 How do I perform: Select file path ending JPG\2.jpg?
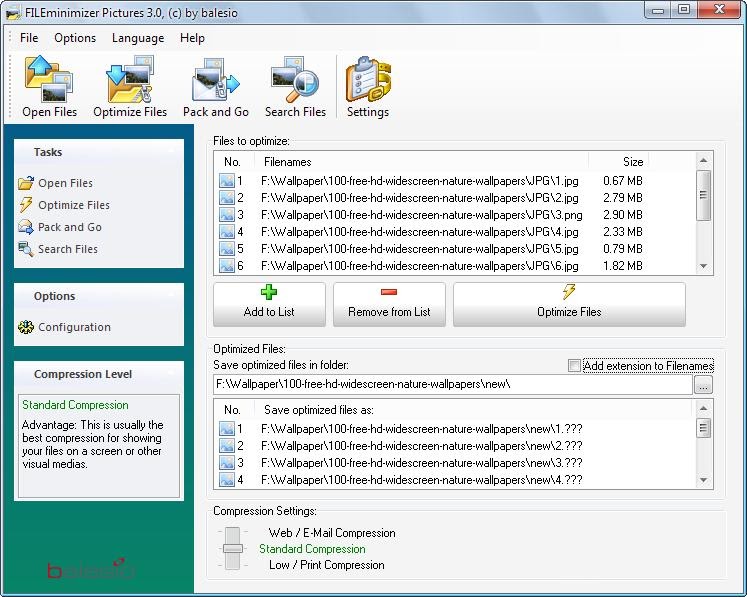[420, 198]
